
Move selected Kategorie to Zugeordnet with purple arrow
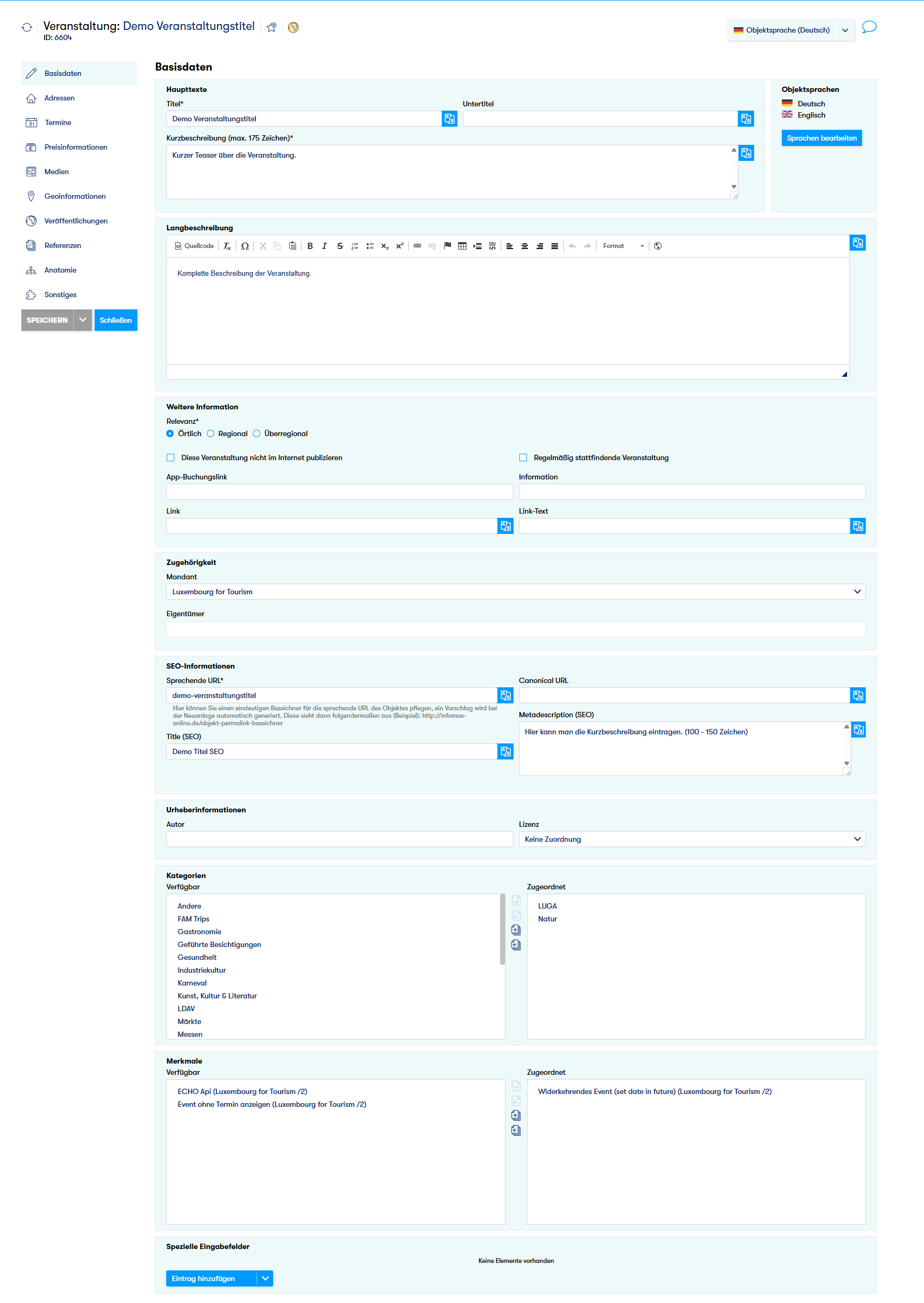(x=516, y=930)
